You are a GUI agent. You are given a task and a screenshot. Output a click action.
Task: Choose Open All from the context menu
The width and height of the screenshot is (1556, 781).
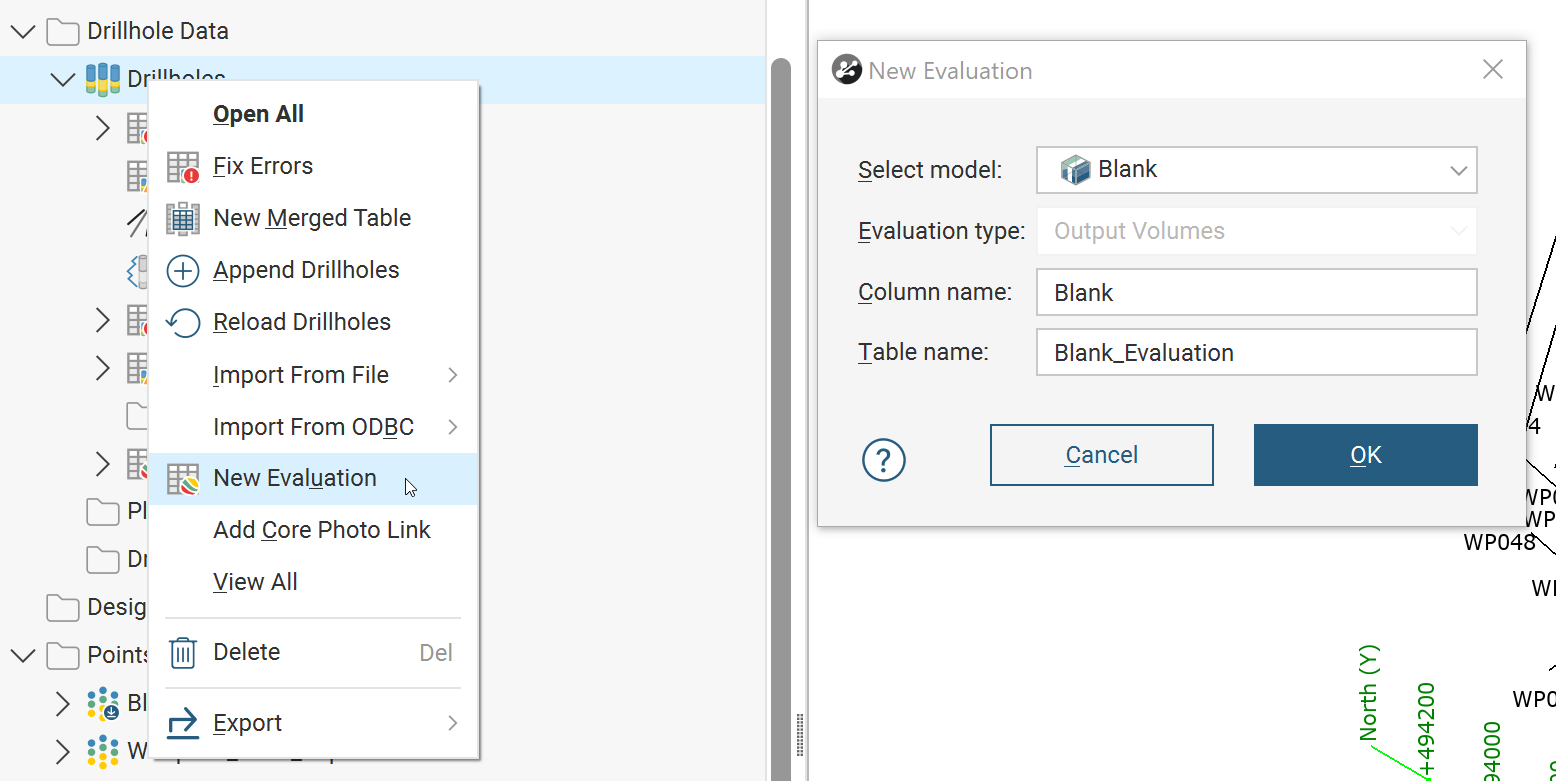[314, 114]
